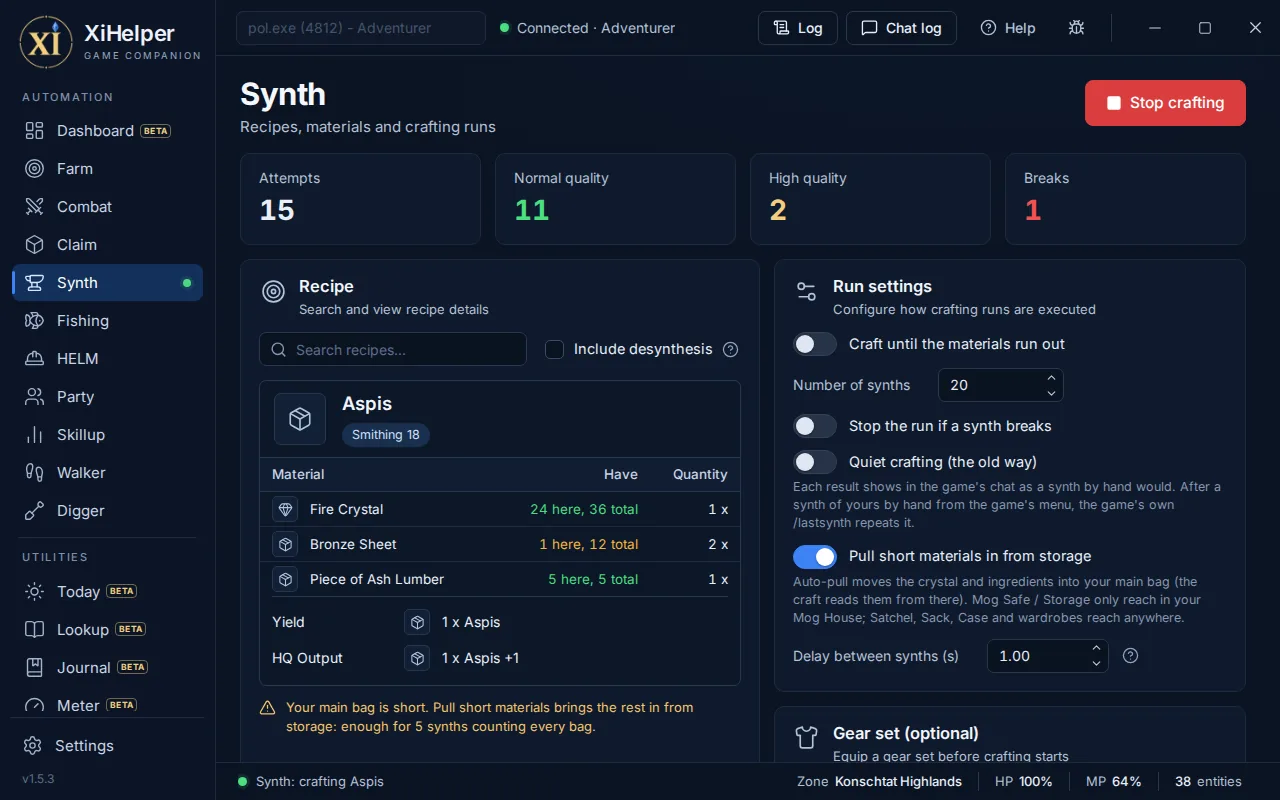The height and width of the screenshot is (800, 1280).
Task: Click the help icon beside Include desynthesis
Action: point(730,349)
